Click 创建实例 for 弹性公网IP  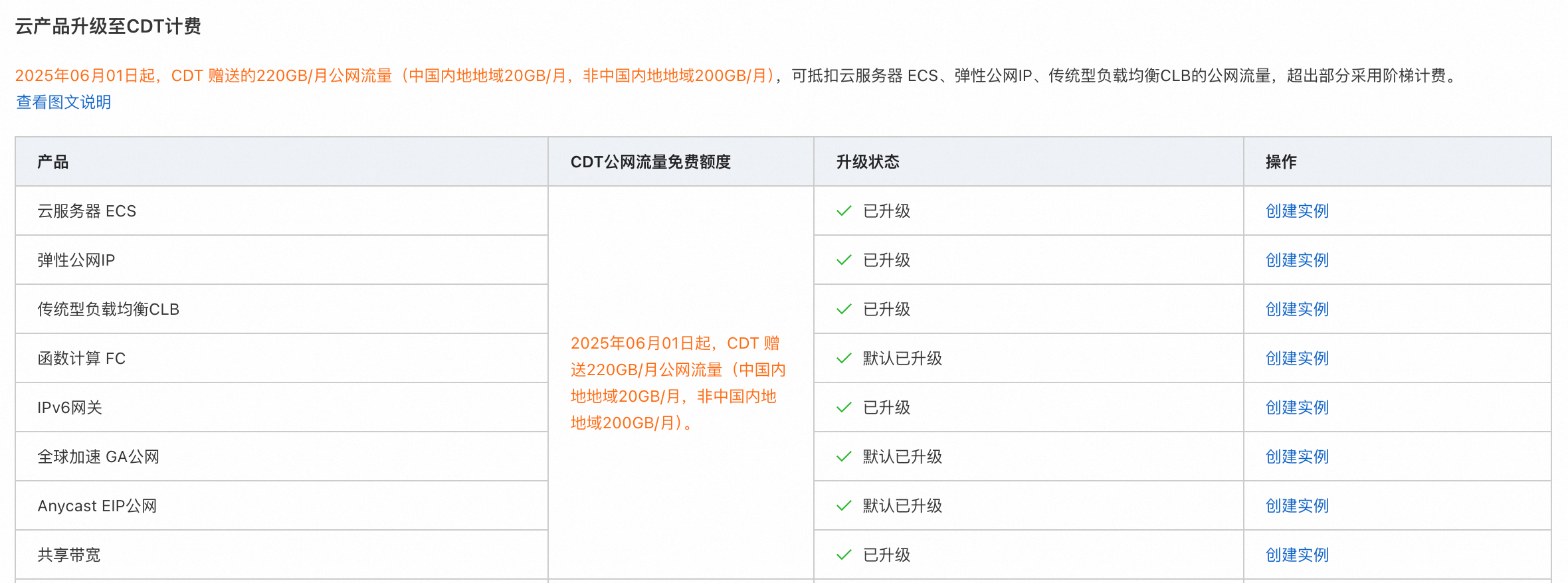coord(1296,260)
